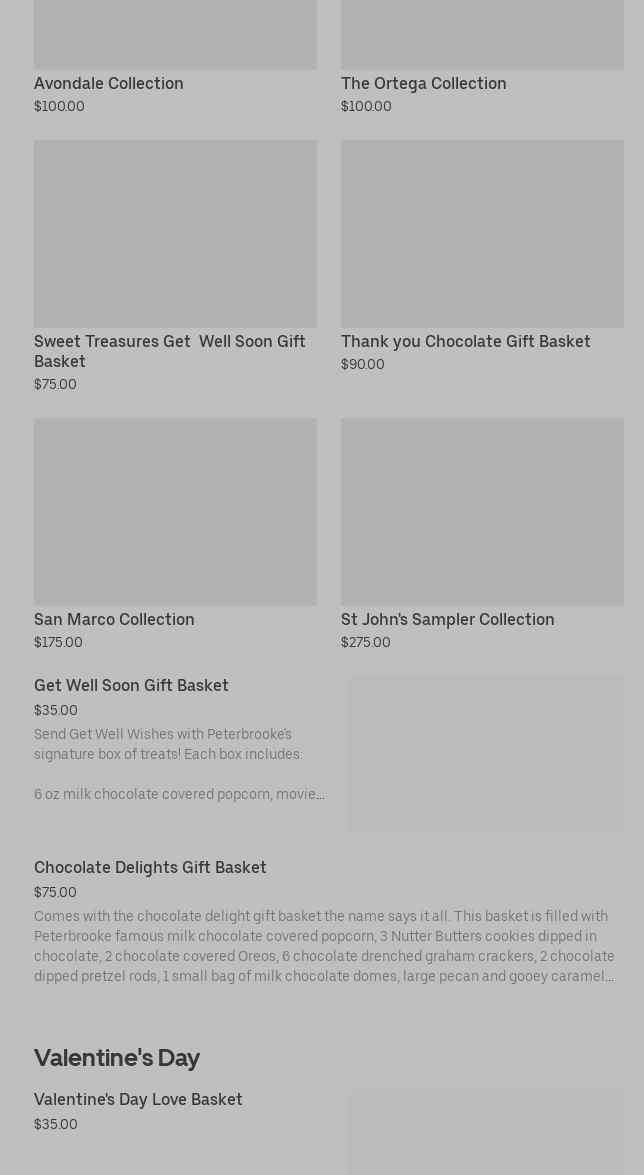Open Chocolate Delights Gift Basket title

pos(150,868)
